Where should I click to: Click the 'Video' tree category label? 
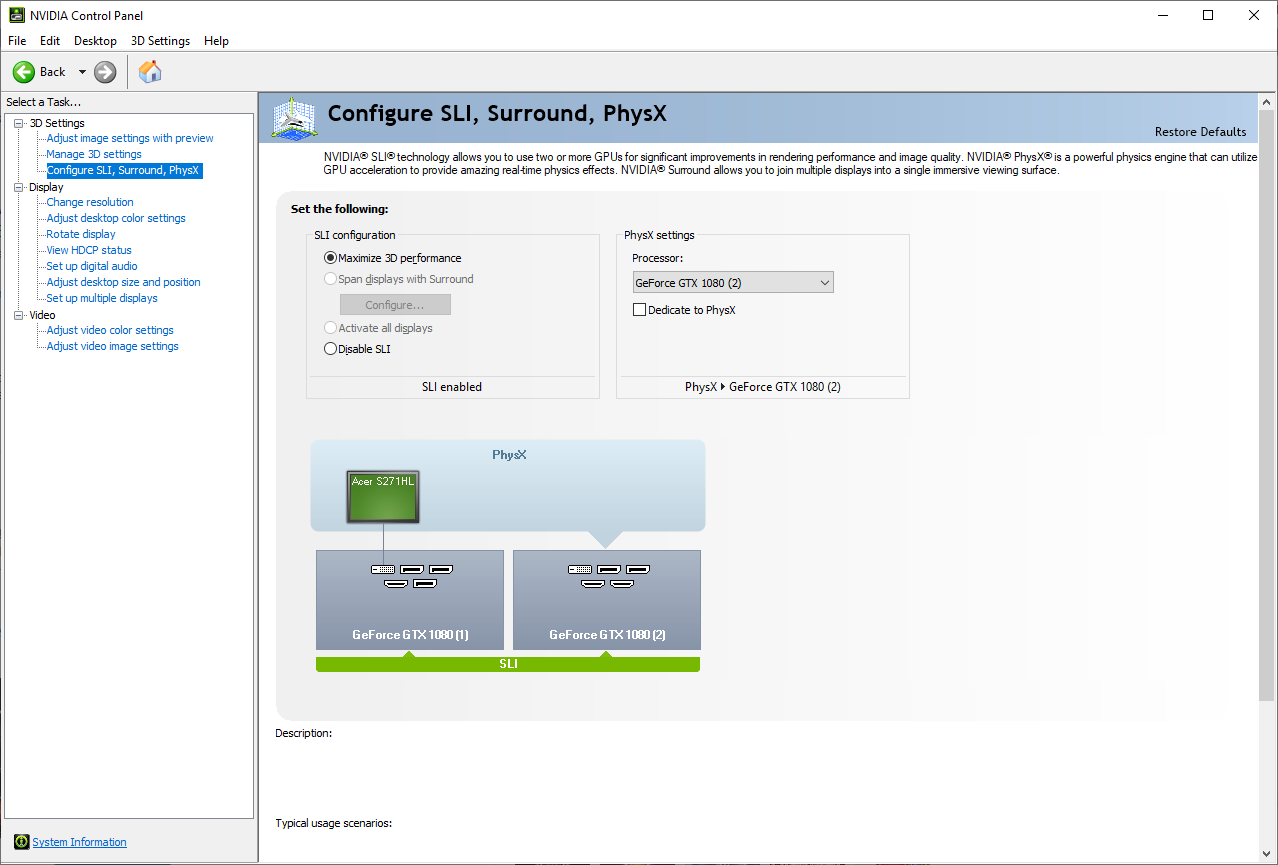[42, 315]
